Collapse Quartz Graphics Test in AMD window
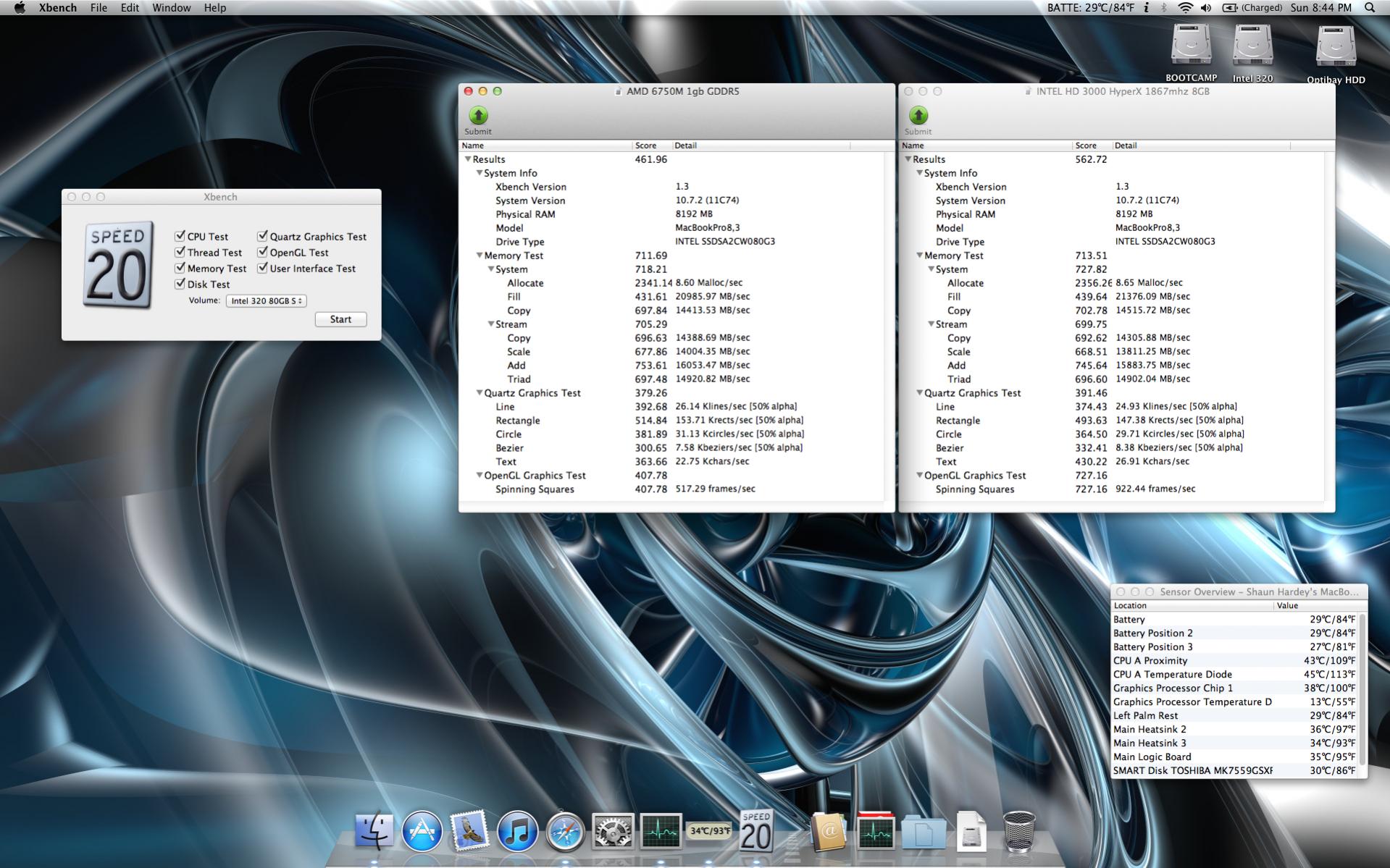The width and height of the screenshot is (1390, 868). [x=480, y=393]
